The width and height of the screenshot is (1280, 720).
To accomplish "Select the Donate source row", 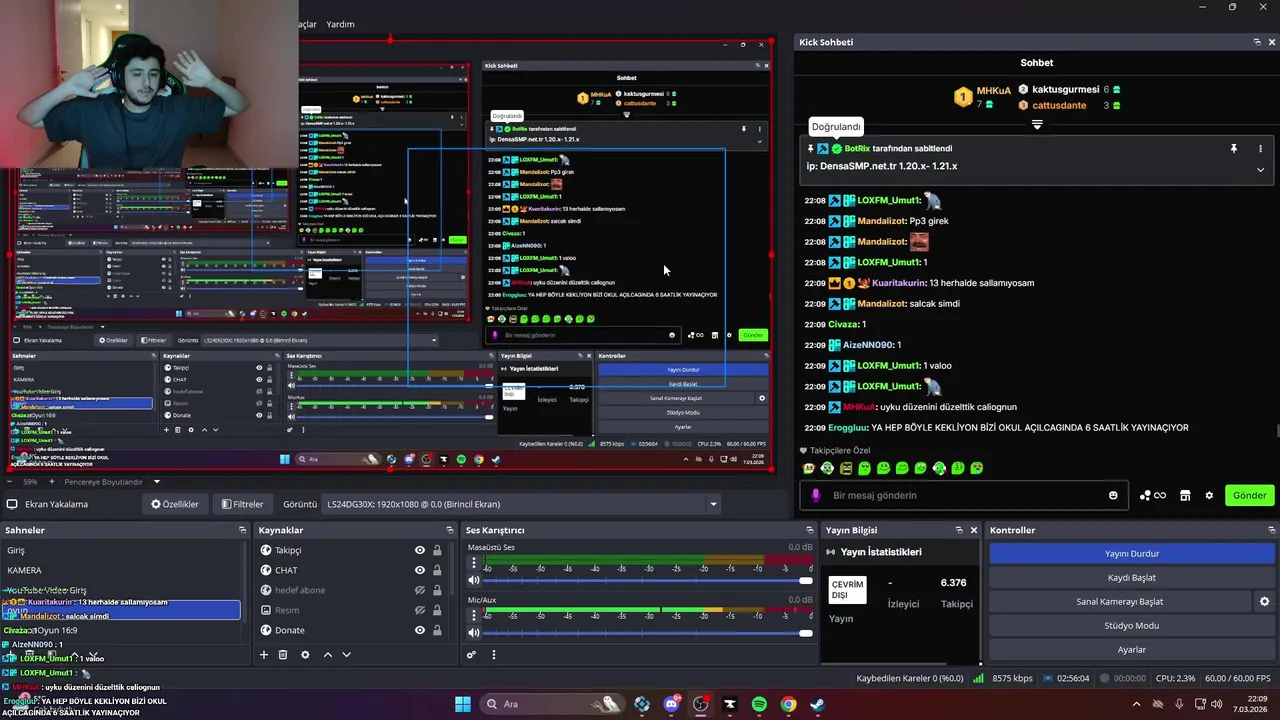I will (x=354, y=630).
